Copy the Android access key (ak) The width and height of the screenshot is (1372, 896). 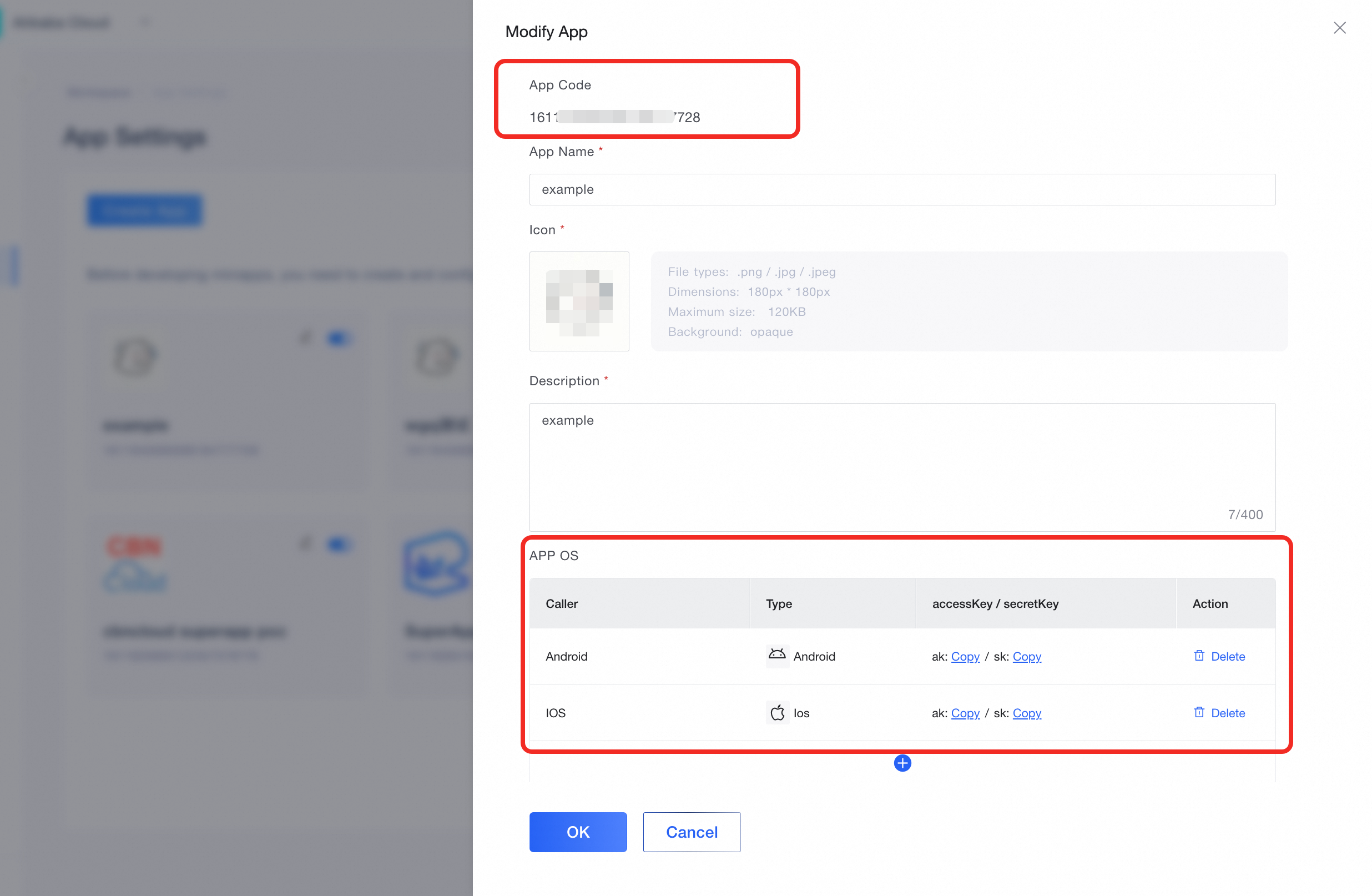click(x=965, y=656)
